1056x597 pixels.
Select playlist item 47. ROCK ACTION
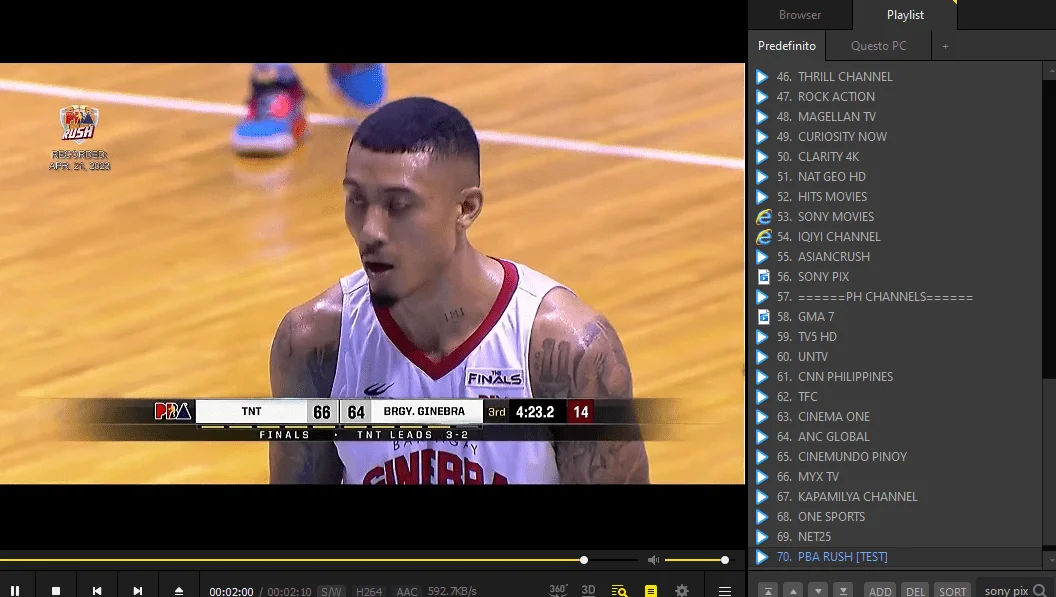[897, 97]
